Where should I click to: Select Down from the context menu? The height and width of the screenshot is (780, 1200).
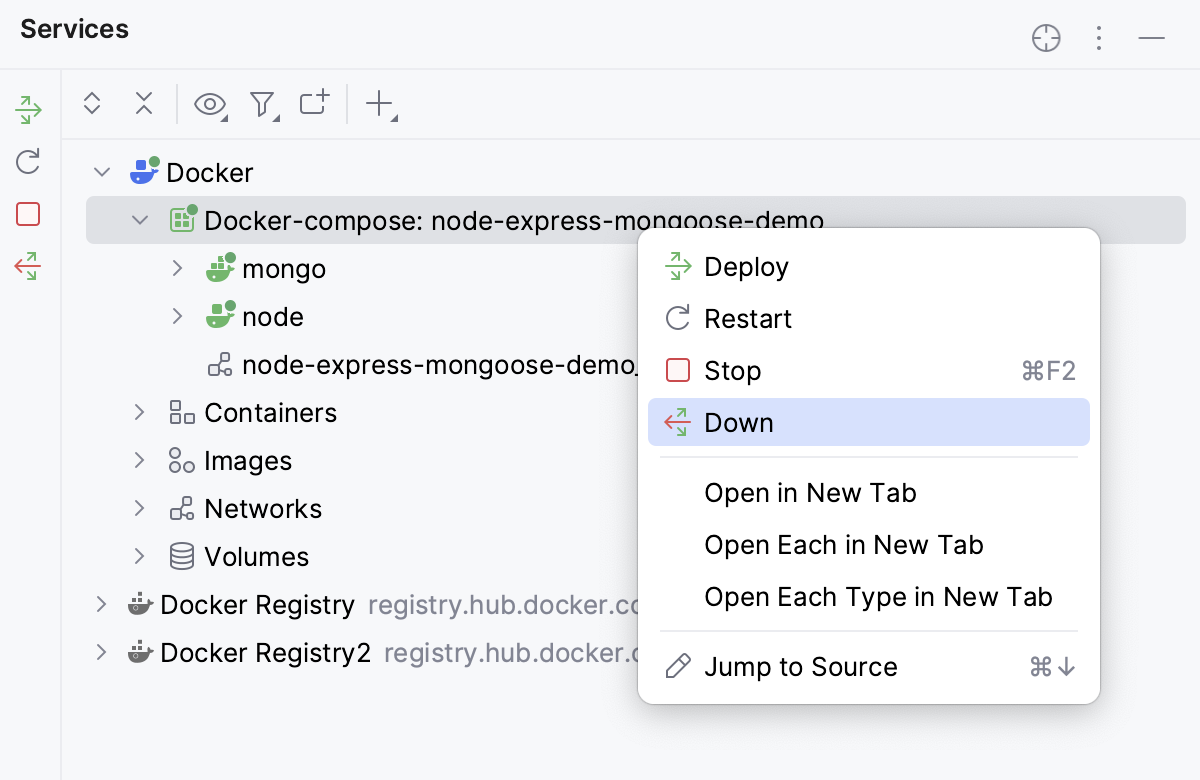pyautogui.click(x=739, y=422)
